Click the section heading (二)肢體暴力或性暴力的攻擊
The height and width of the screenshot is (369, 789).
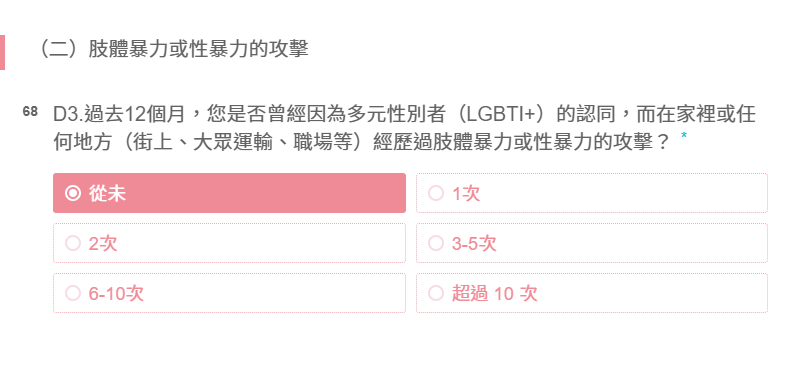(173, 49)
